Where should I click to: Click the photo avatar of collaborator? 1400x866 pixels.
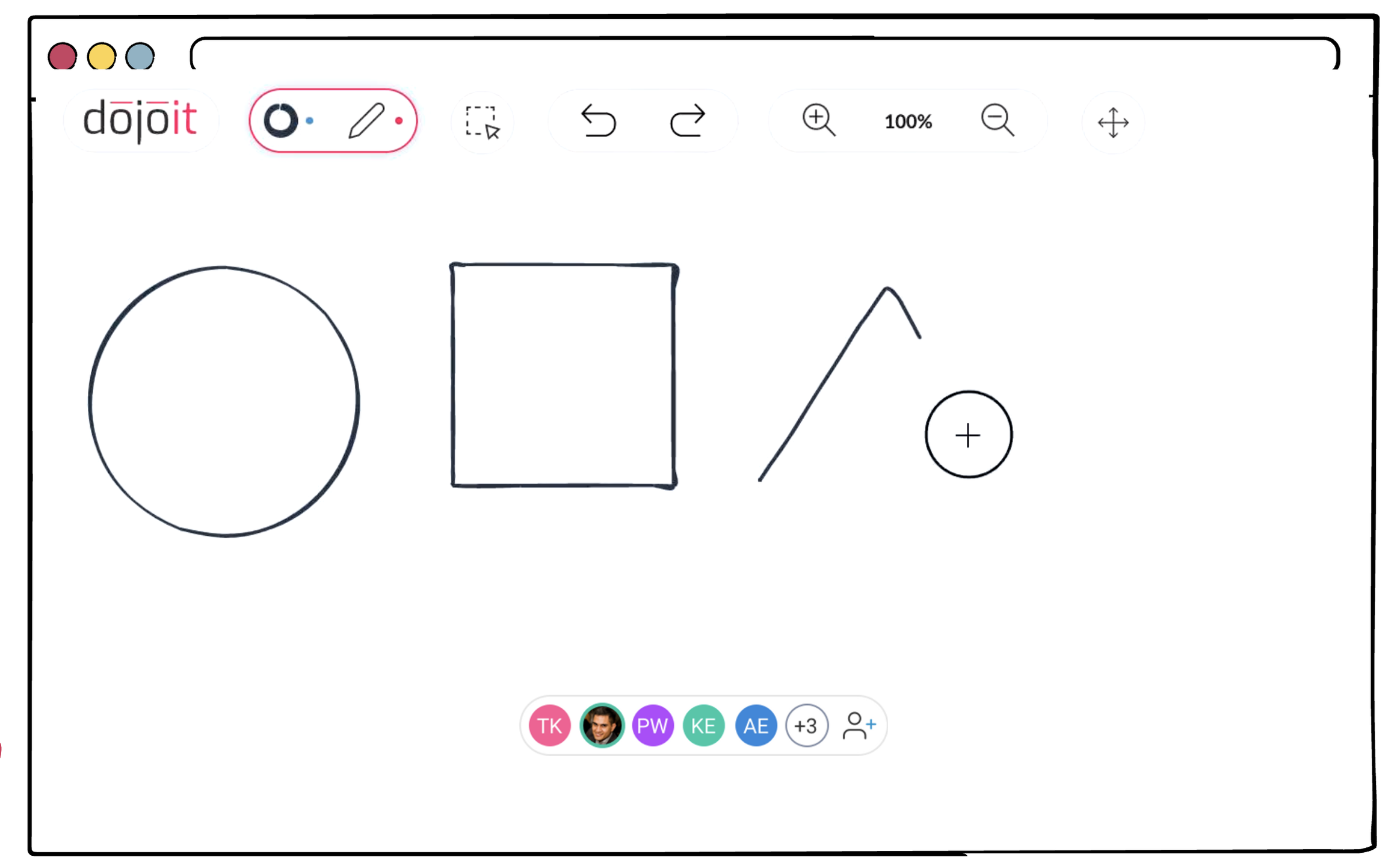click(x=601, y=726)
